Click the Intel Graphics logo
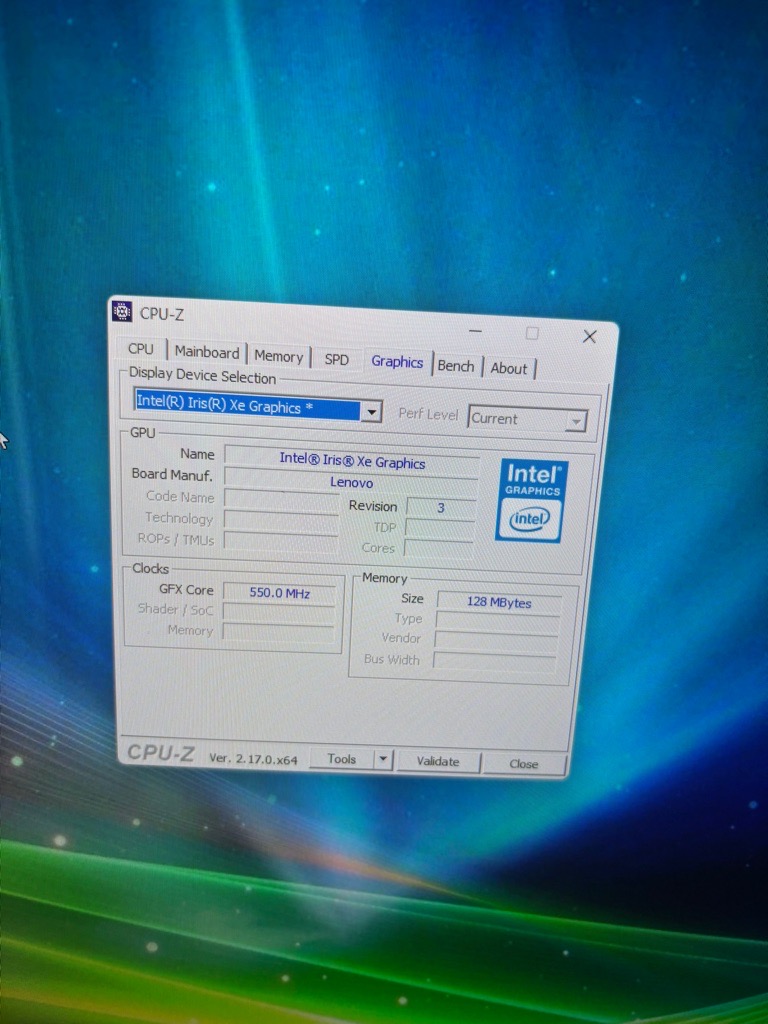The height and width of the screenshot is (1024, 768). tap(531, 500)
